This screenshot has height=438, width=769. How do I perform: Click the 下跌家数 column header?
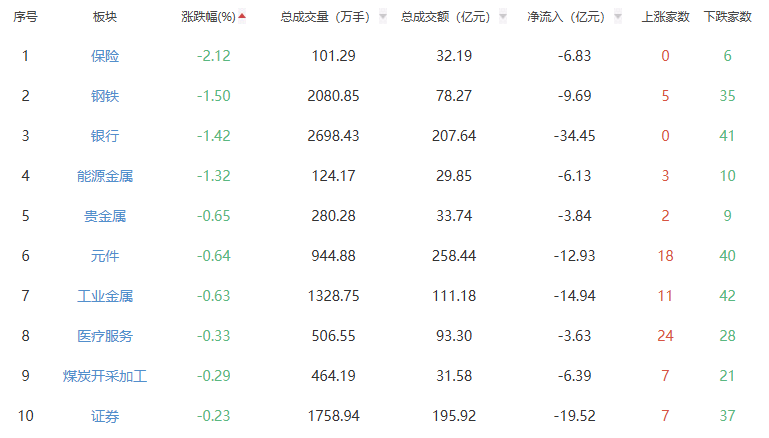click(x=727, y=17)
